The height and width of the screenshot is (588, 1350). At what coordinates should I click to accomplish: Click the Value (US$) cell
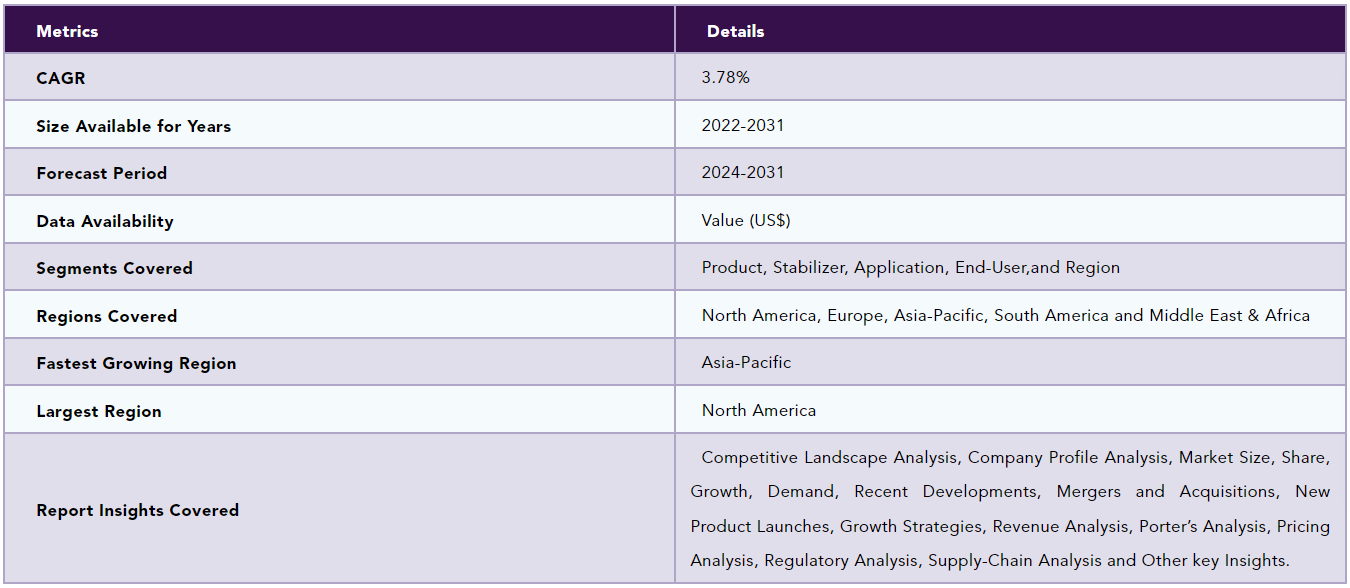pos(746,220)
